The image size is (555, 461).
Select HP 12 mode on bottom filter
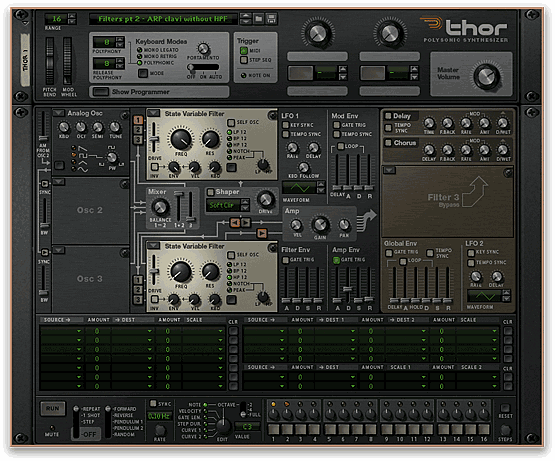(229, 277)
